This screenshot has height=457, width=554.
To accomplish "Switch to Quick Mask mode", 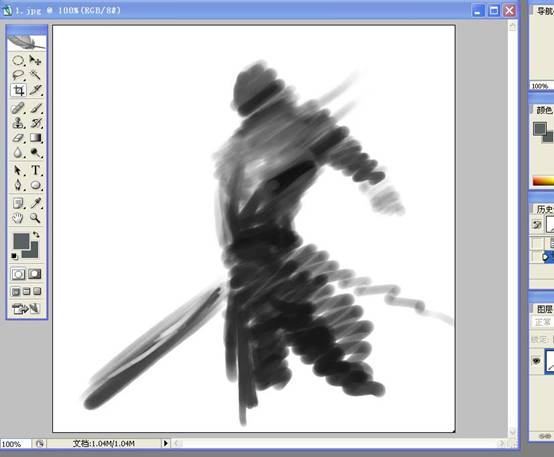I will point(35,274).
